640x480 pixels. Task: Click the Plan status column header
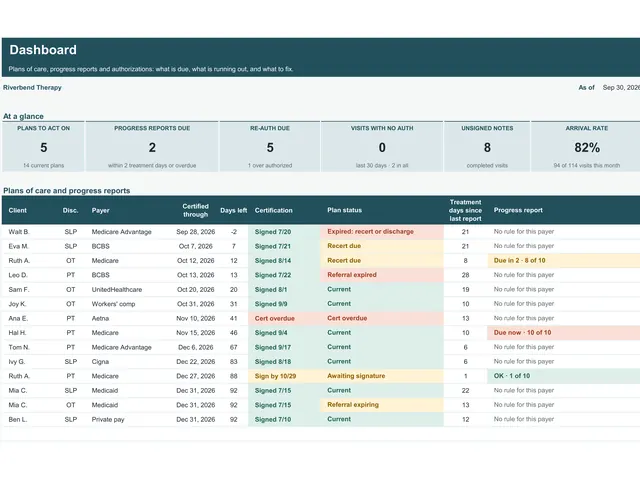pyautogui.click(x=344, y=210)
